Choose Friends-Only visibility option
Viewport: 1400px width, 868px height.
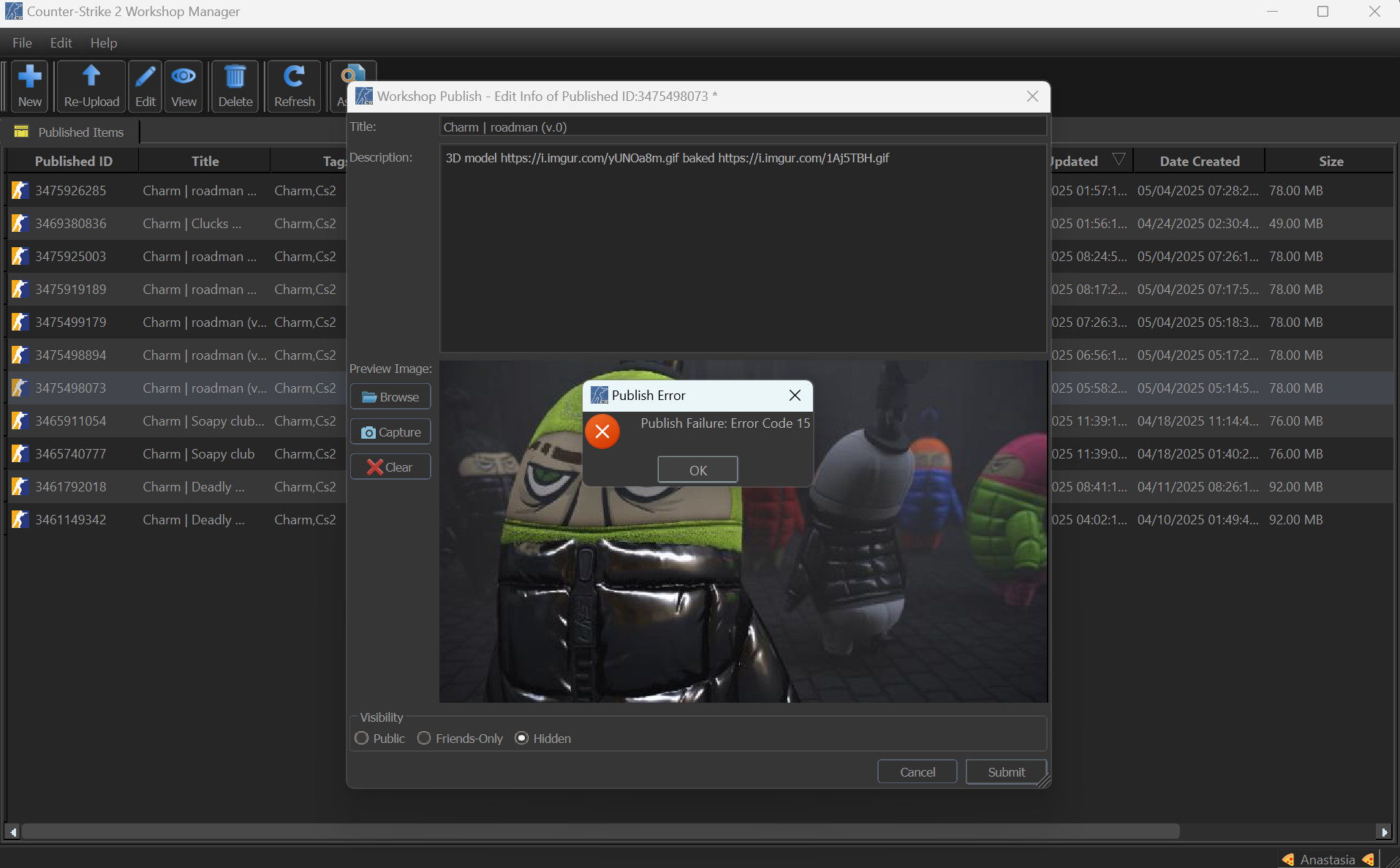point(424,739)
